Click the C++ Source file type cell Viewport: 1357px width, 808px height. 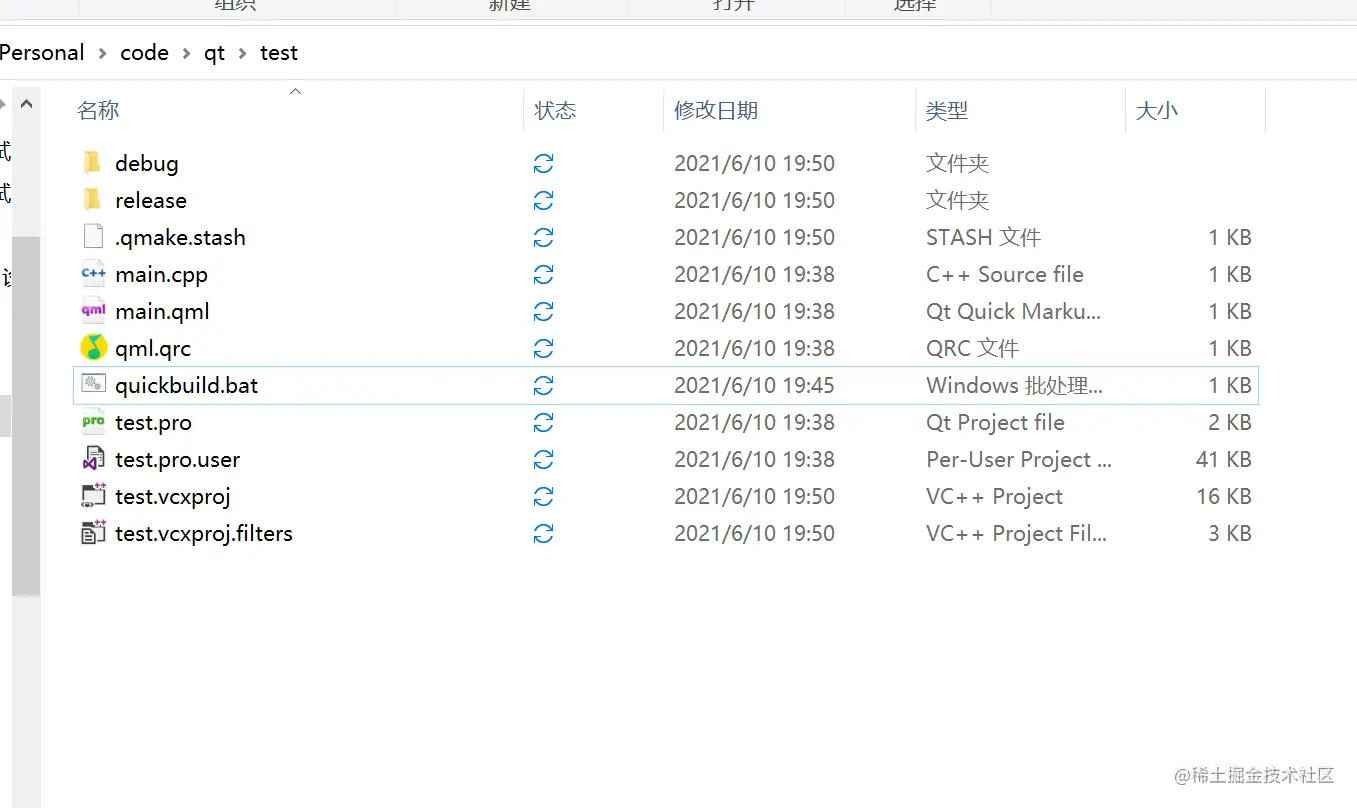coord(1004,274)
